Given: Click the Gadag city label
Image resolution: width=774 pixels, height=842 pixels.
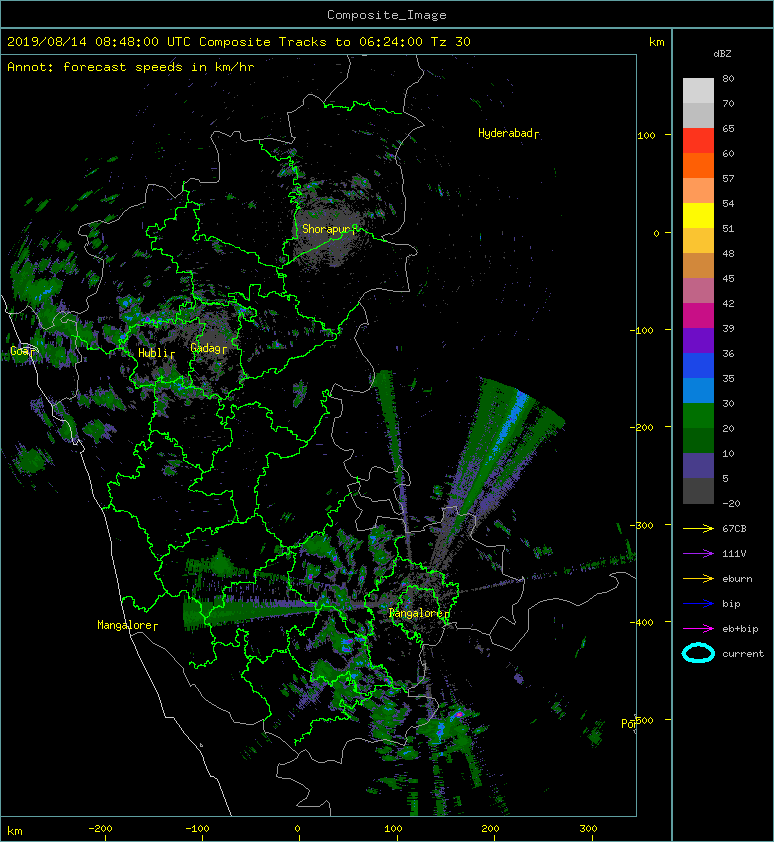Looking at the screenshot, I should pyautogui.click(x=206, y=348).
